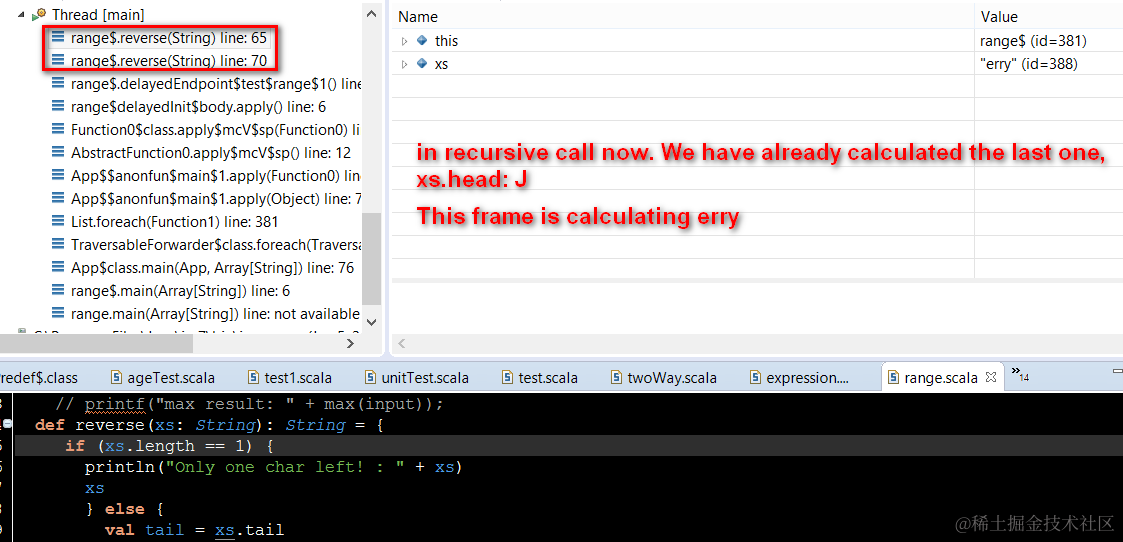Select stack frame range$.reverse(String) line: 65
This screenshot has height=542, width=1123.
point(170,37)
